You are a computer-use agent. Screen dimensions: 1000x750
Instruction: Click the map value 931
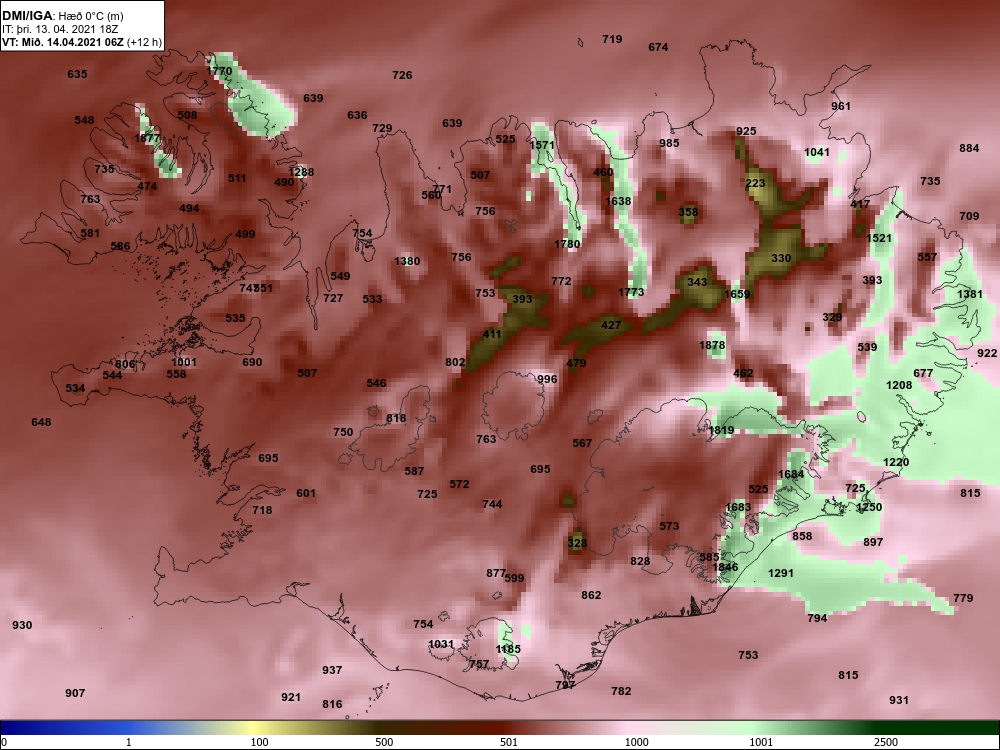coord(899,700)
